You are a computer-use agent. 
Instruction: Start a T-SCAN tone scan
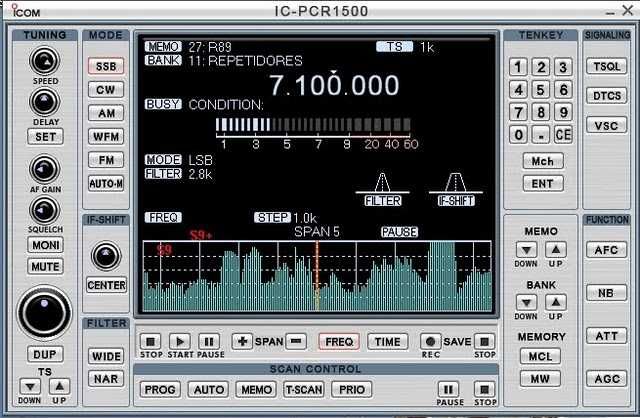coord(304,389)
